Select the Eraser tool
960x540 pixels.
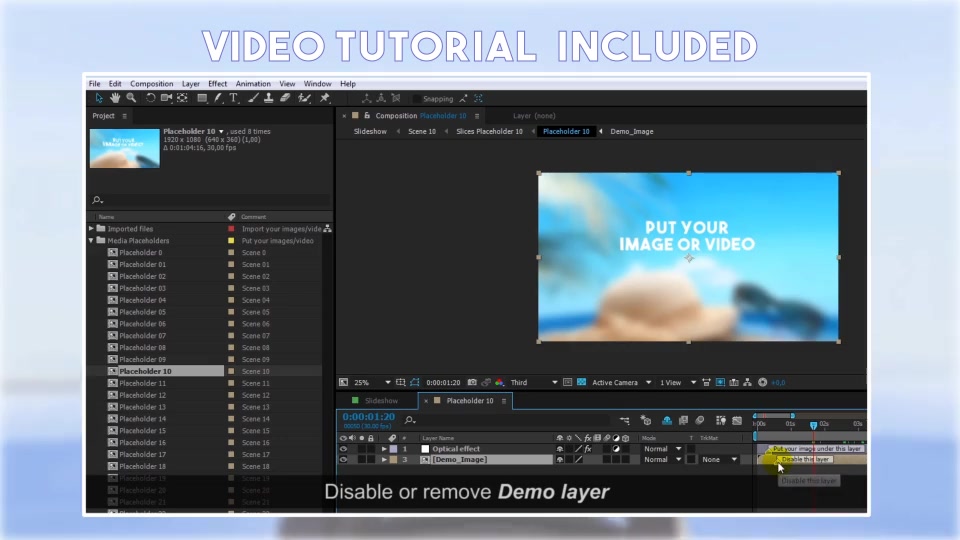[x=285, y=98]
